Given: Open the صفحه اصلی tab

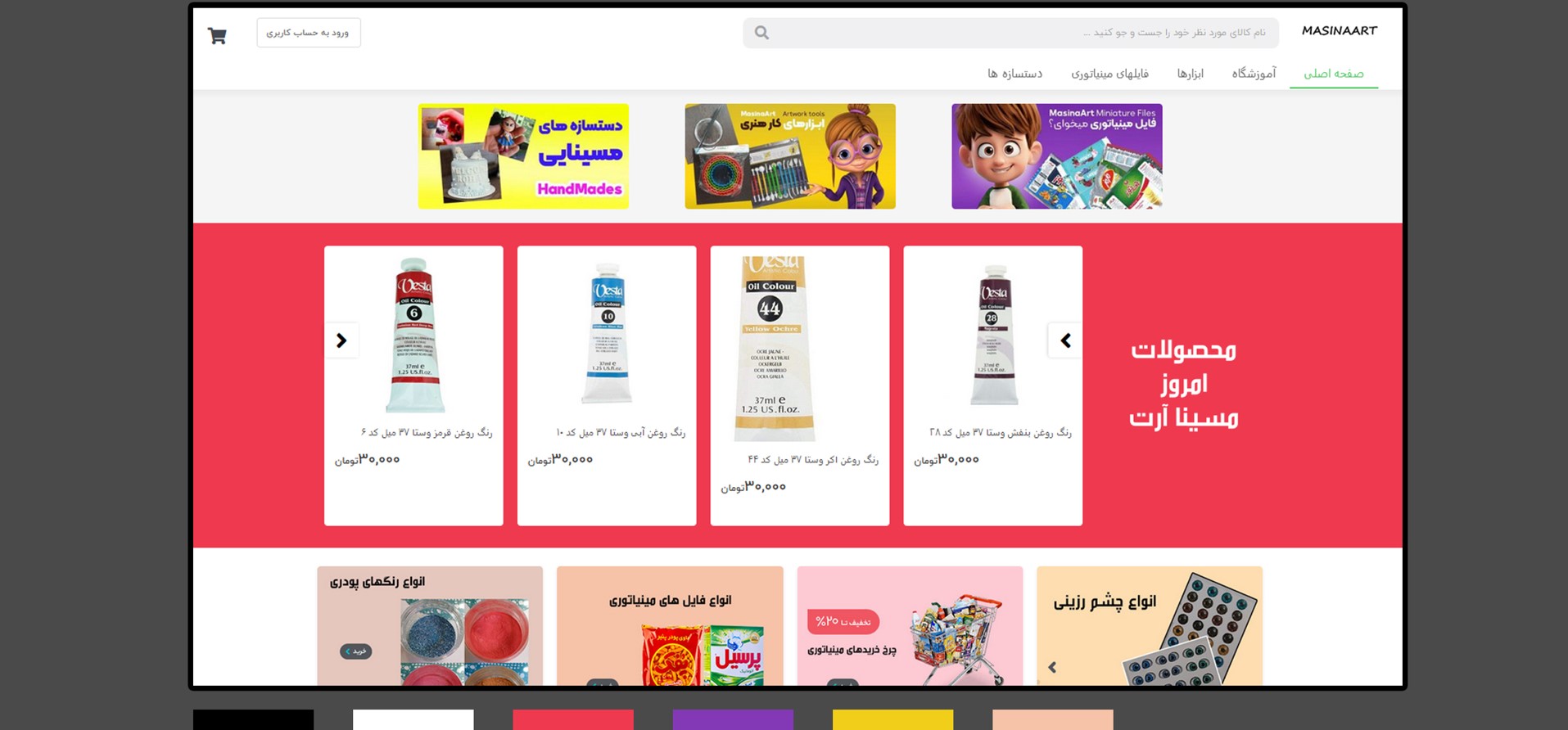Looking at the screenshot, I should [x=1333, y=74].
